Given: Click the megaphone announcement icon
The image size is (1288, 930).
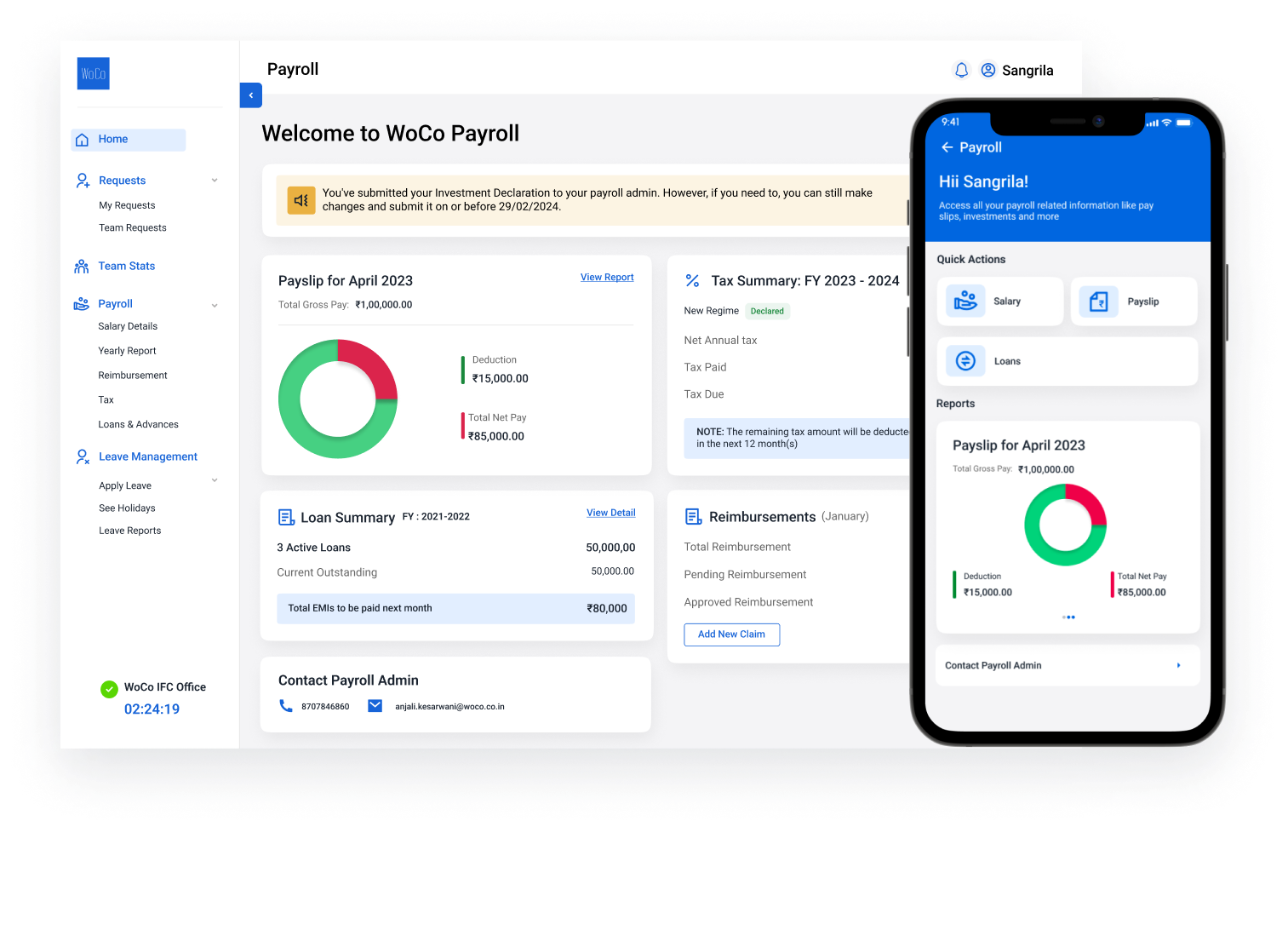Looking at the screenshot, I should click(301, 200).
